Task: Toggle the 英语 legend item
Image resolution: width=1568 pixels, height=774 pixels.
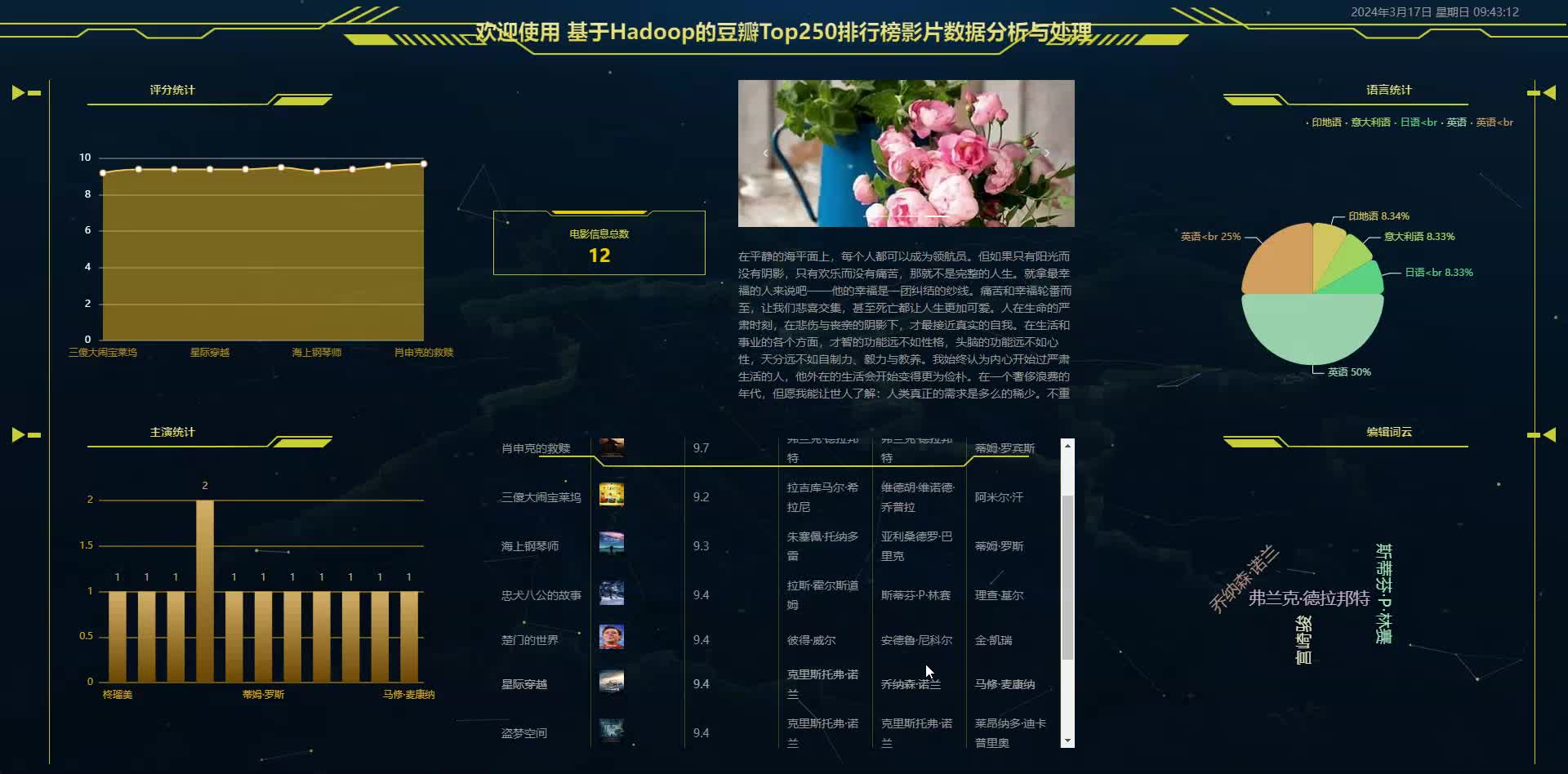Action: pos(1453,122)
